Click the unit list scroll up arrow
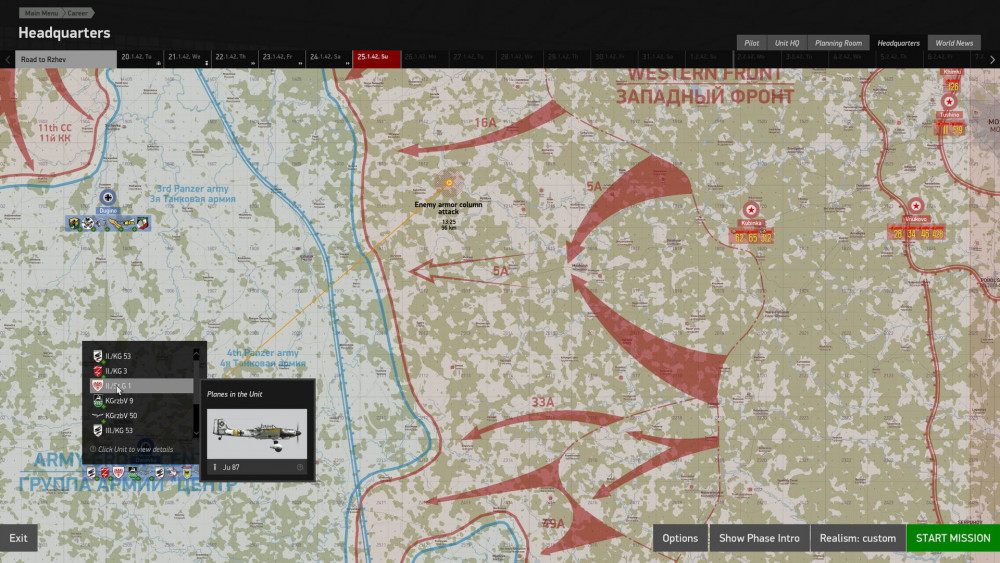The image size is (1000, 563). point(196,354)
